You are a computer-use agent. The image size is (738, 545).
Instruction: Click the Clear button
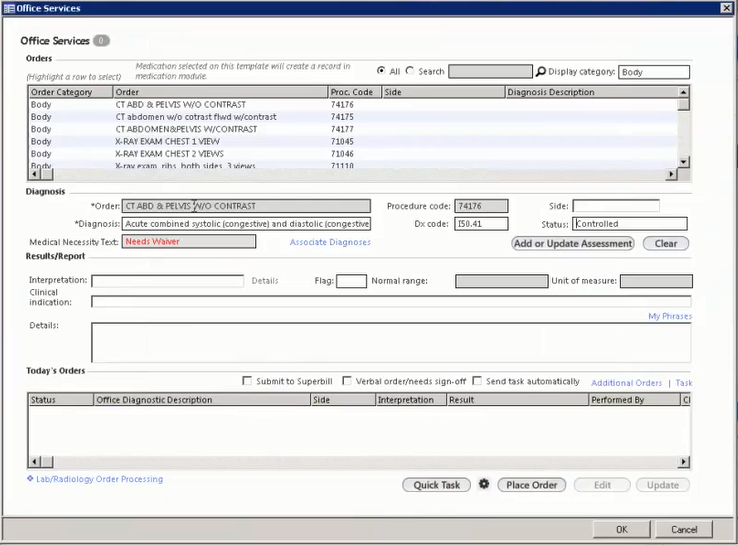666,243
